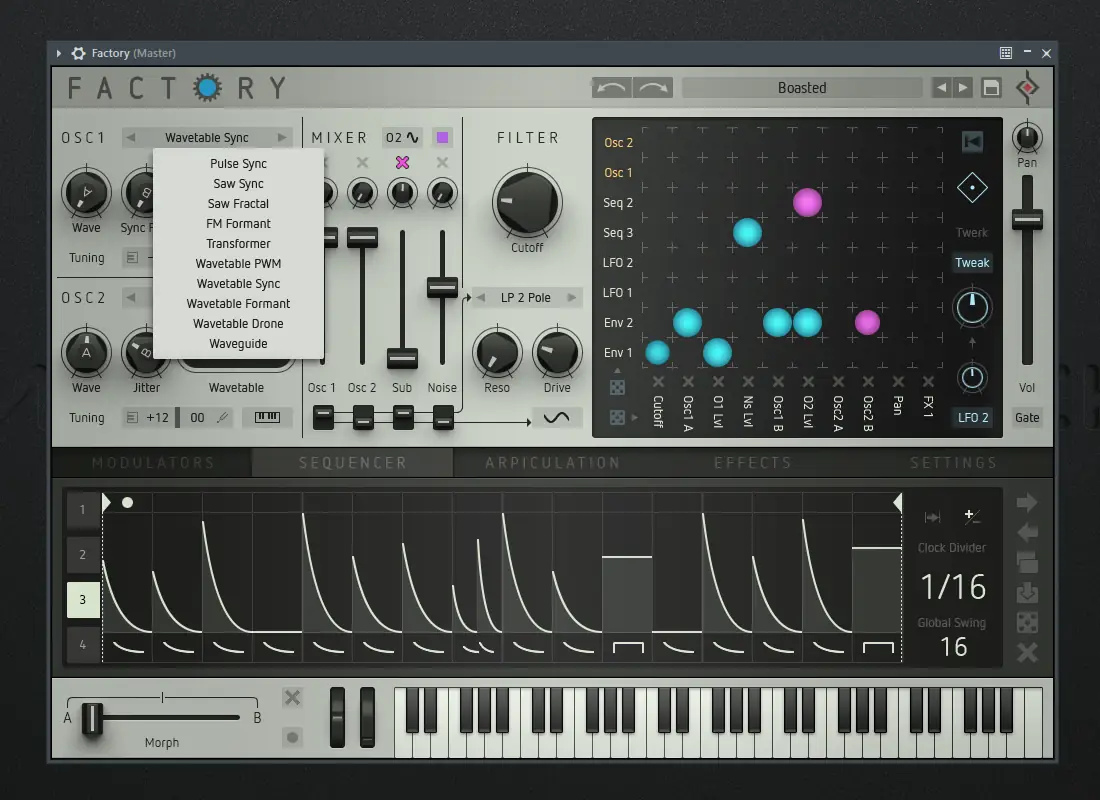Click the purple square mixer icon
The width and height of the screenshot is (1100, 800).
(443, 138)
